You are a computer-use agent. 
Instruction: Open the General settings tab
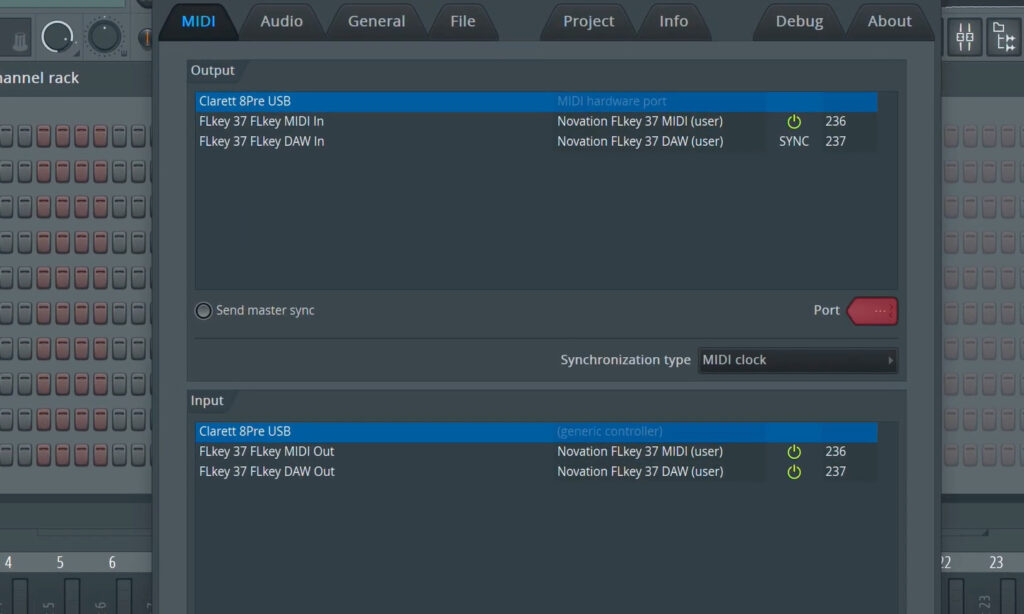pyautogui.click(x=376, y=21)
